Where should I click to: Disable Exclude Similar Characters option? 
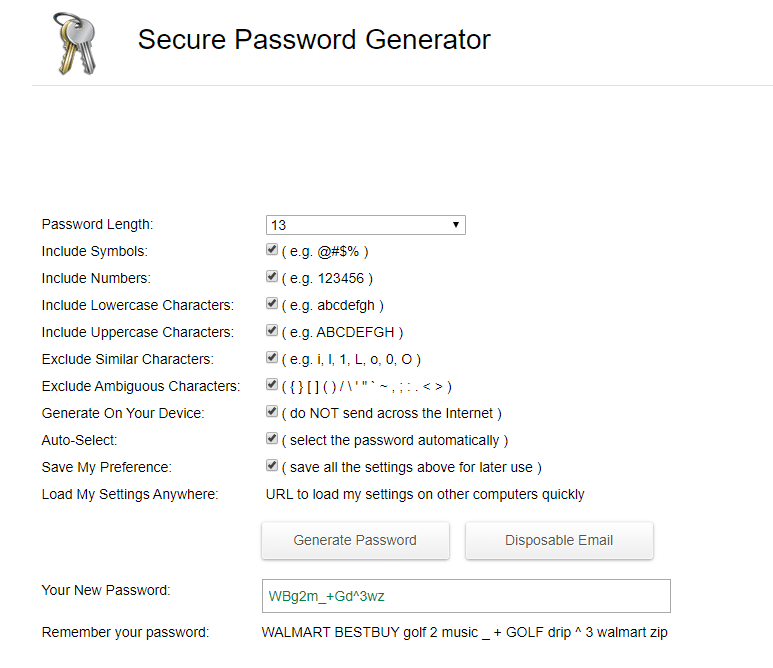272,358
